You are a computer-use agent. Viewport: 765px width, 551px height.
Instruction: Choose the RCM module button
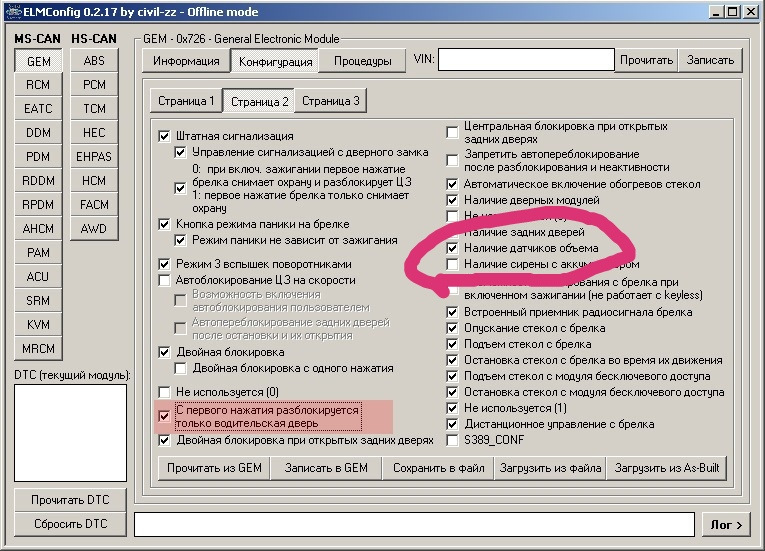click(x=38, y=85)
